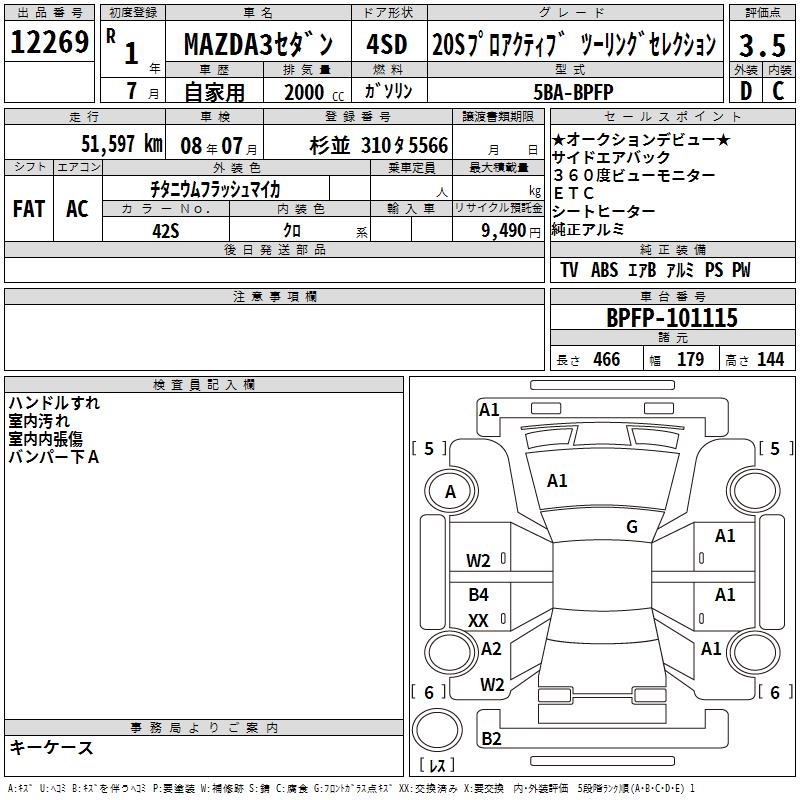
Task: Click "出品番号" header label
Action: click(x=49, y=13)
